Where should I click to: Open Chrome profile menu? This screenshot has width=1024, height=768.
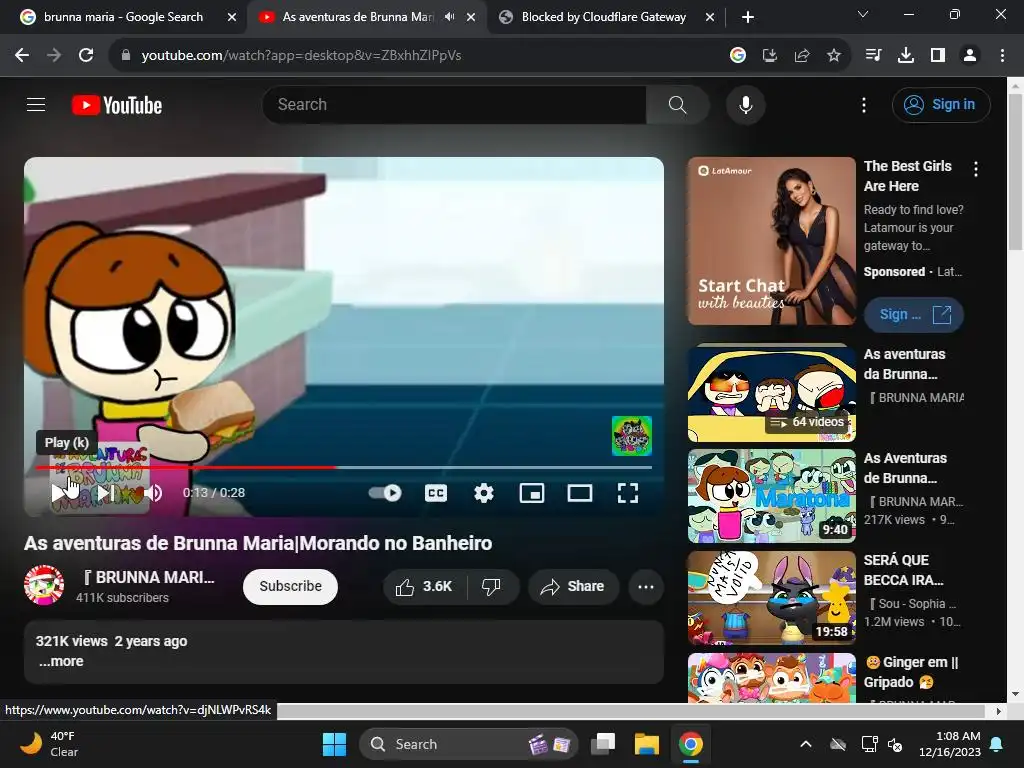970,56
